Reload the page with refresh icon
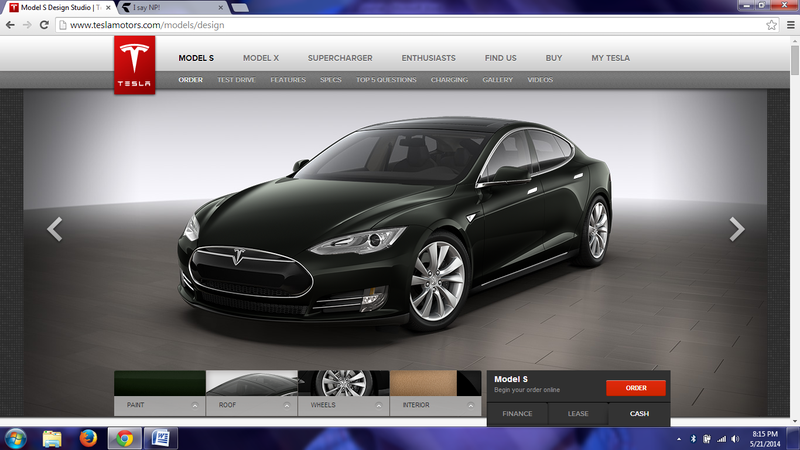This screenshot has width=800, height=450. [x=44, y=25]
